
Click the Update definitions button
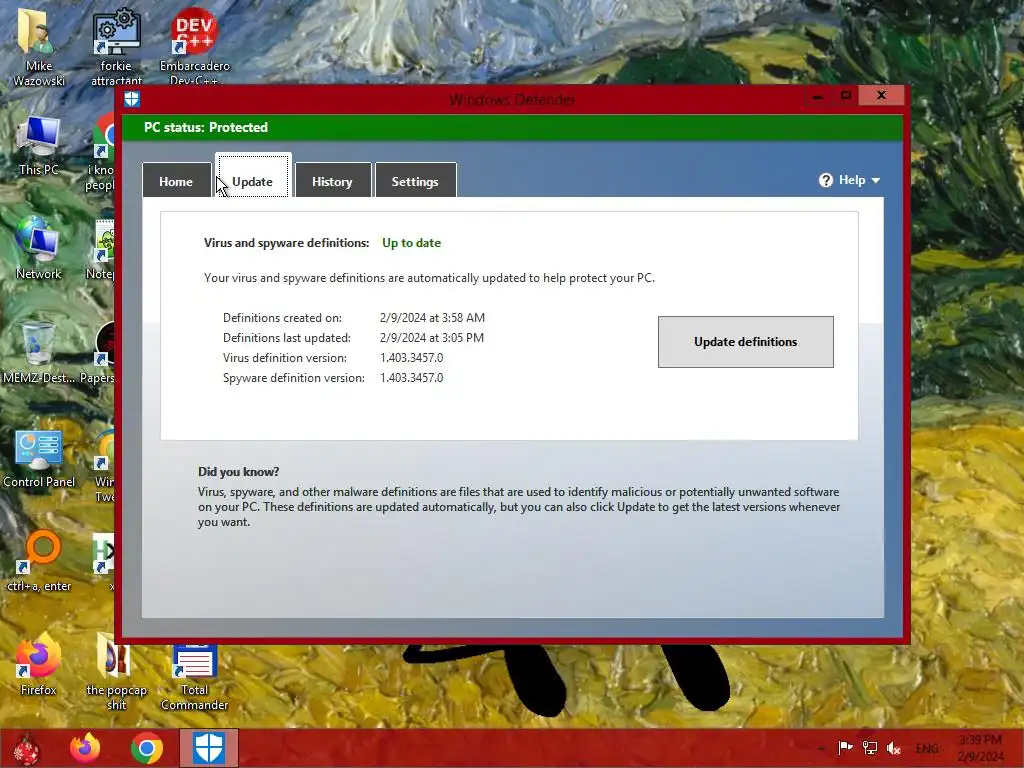pyautogui.click(x=746, y=342)
